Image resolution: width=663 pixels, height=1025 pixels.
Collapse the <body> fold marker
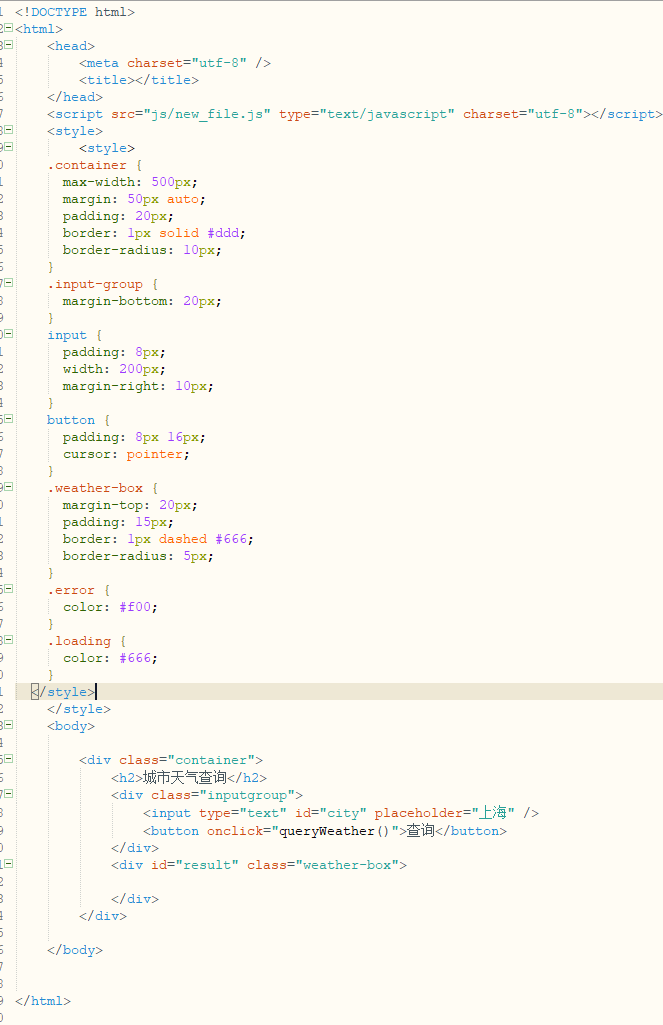pos(8,725)
